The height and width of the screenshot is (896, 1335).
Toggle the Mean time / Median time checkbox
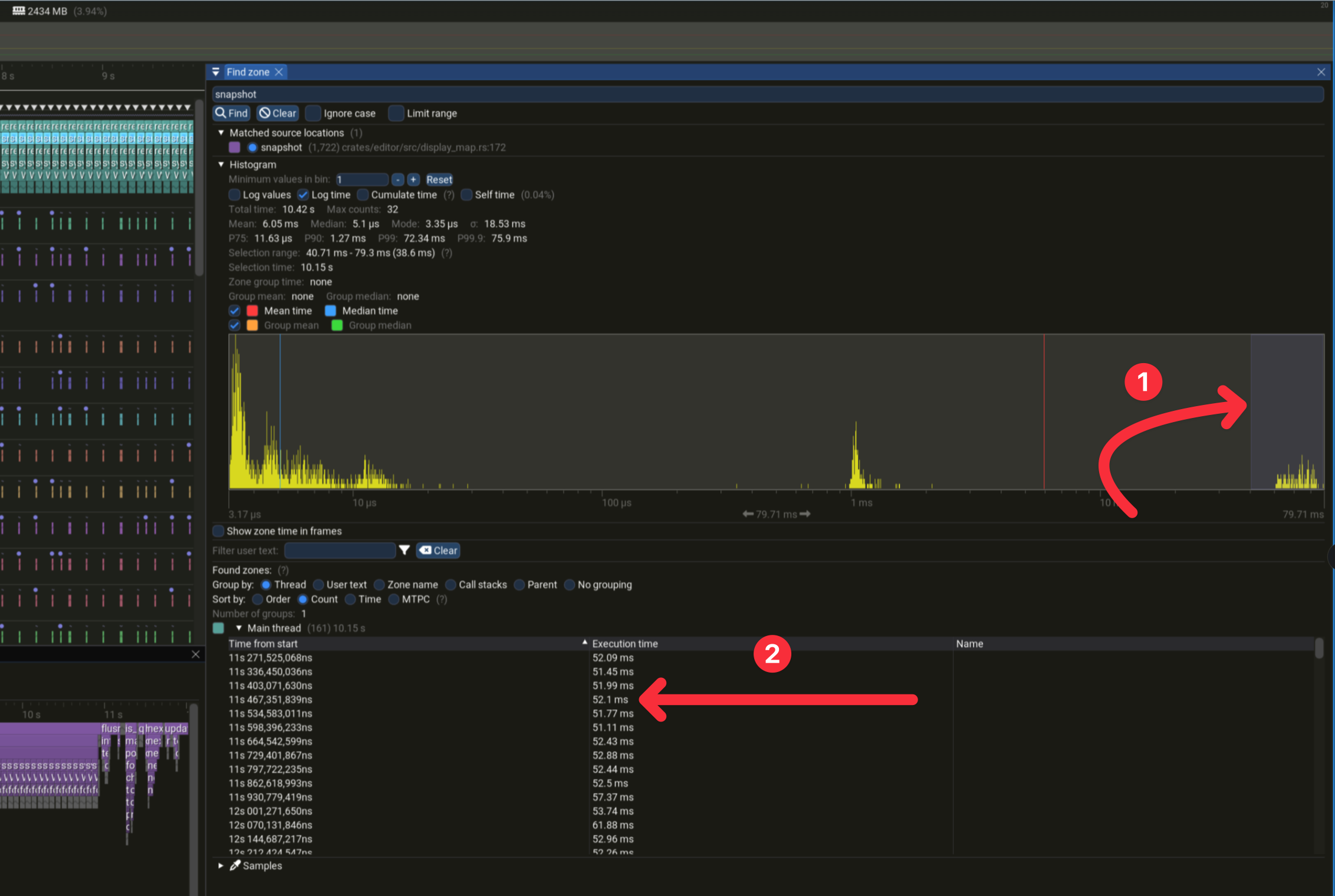pos(235,311)
